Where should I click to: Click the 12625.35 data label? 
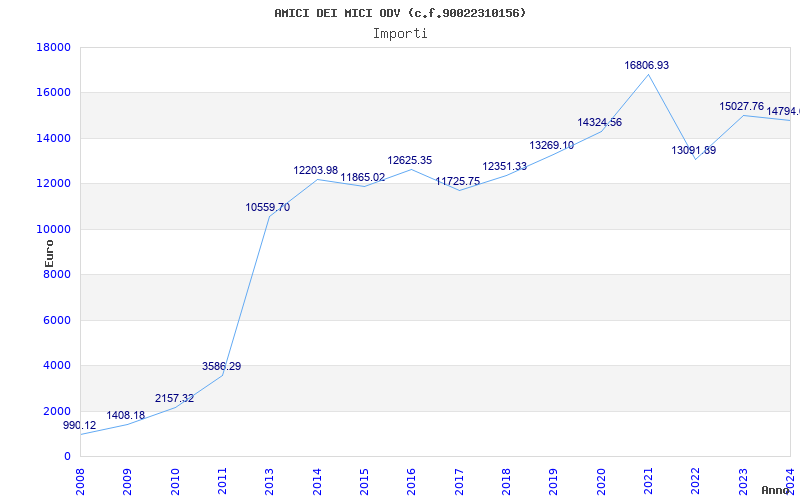[x=410, y=160]
